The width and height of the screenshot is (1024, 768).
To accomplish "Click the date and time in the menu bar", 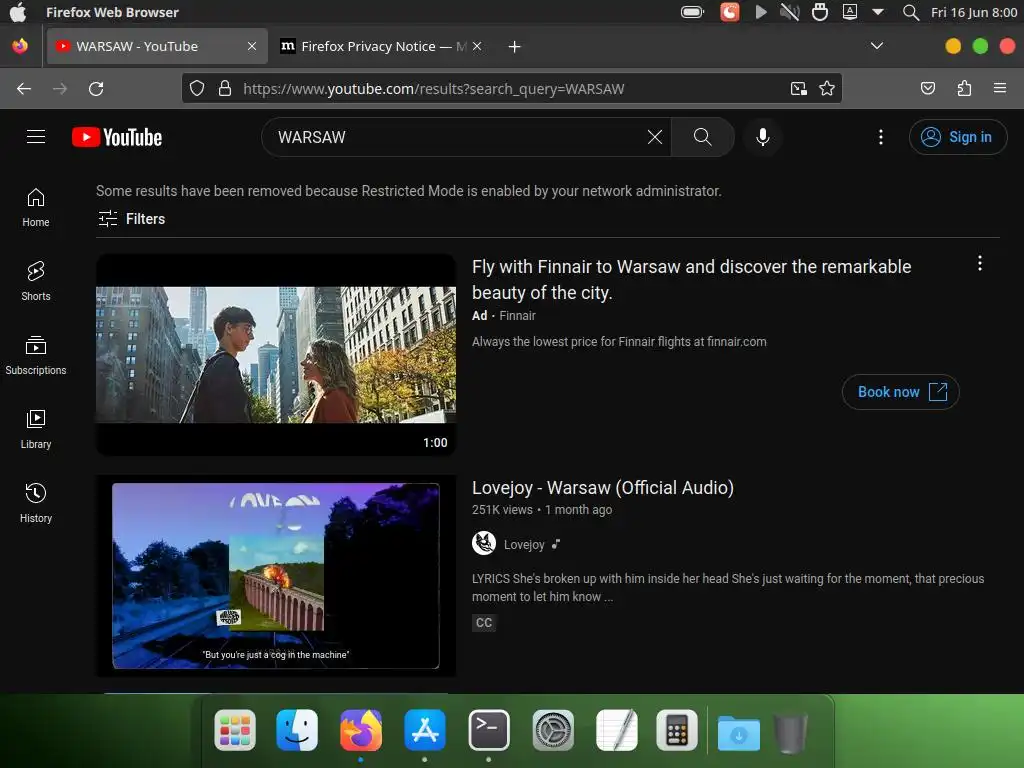I will pos(974,12).
